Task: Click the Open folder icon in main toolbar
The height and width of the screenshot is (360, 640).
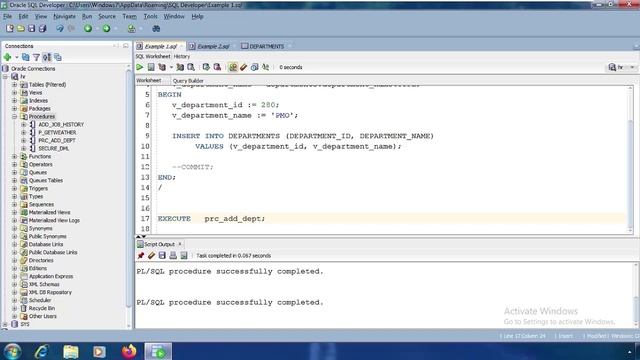Action: [x=21, y=29]
